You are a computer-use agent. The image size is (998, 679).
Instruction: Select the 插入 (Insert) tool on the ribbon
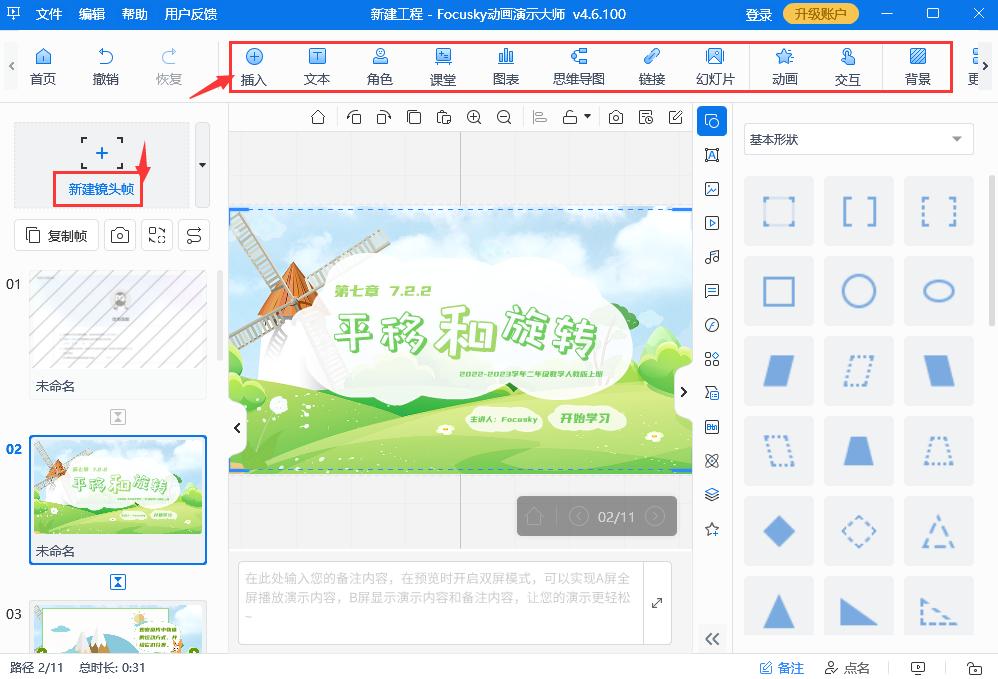click(x=253, y=65)
